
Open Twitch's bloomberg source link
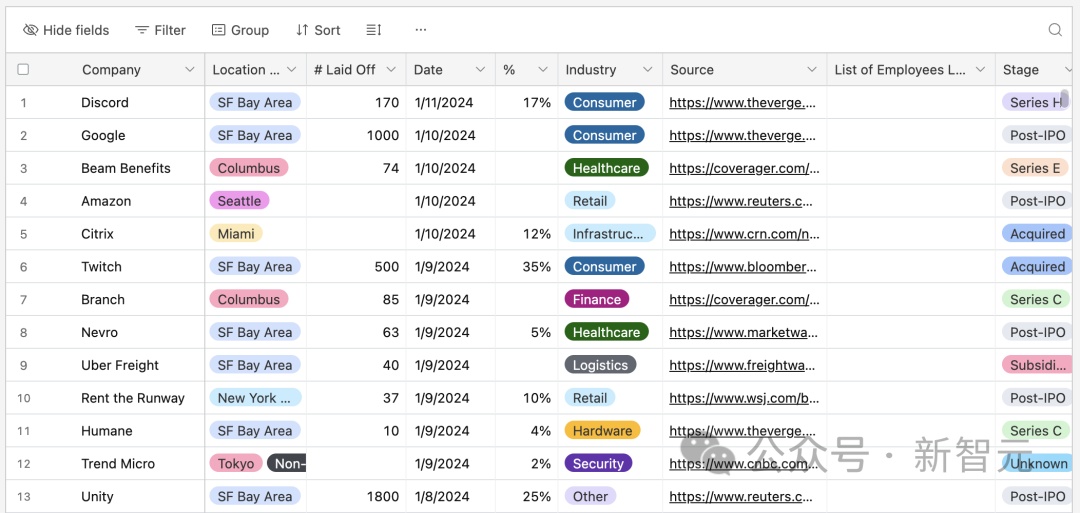(742, 267)
